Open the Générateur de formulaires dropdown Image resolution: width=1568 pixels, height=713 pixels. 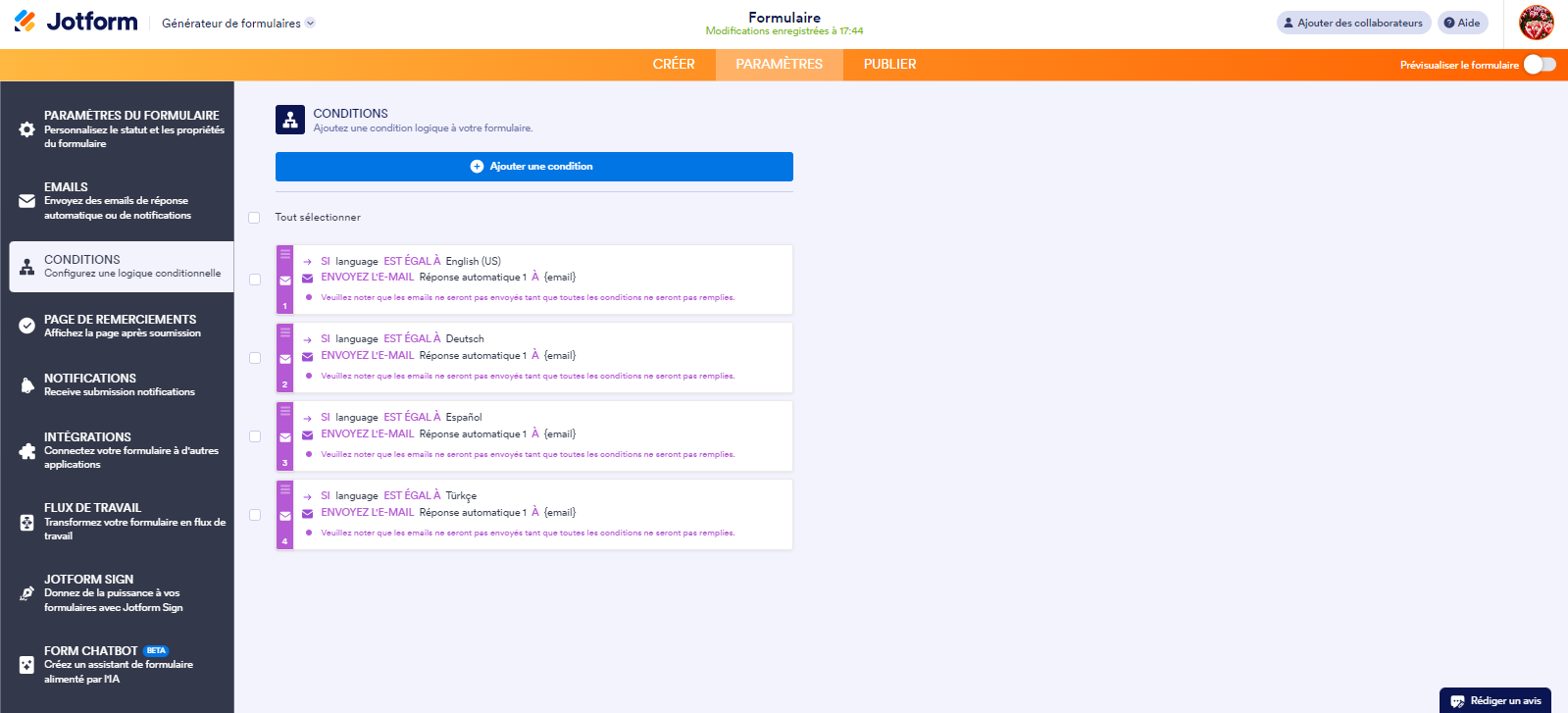pyautogui.click(x=238, y=23)
